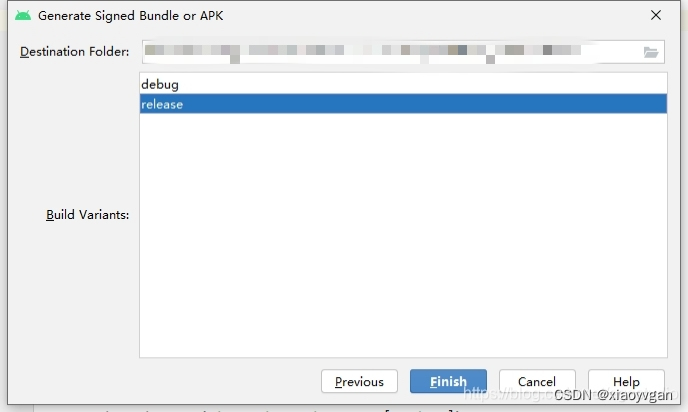Click the Android logo in title bar
The image size is (688, 412).
coord(23,16)
